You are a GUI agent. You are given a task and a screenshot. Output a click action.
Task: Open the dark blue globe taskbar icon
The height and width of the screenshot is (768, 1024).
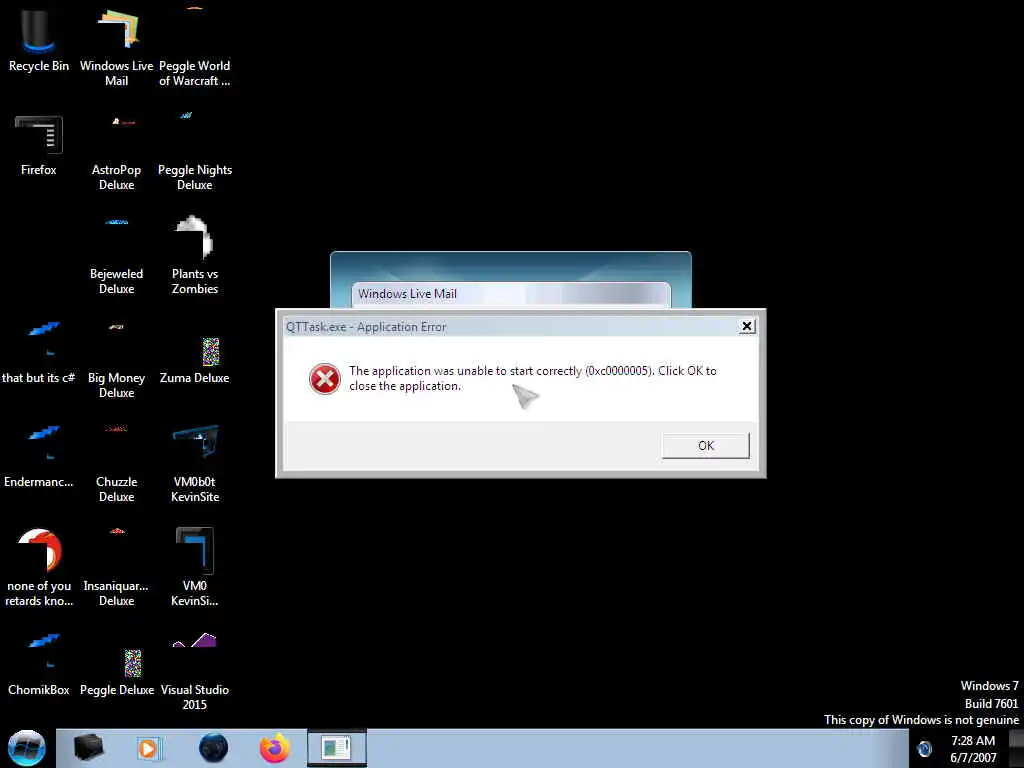213,748
